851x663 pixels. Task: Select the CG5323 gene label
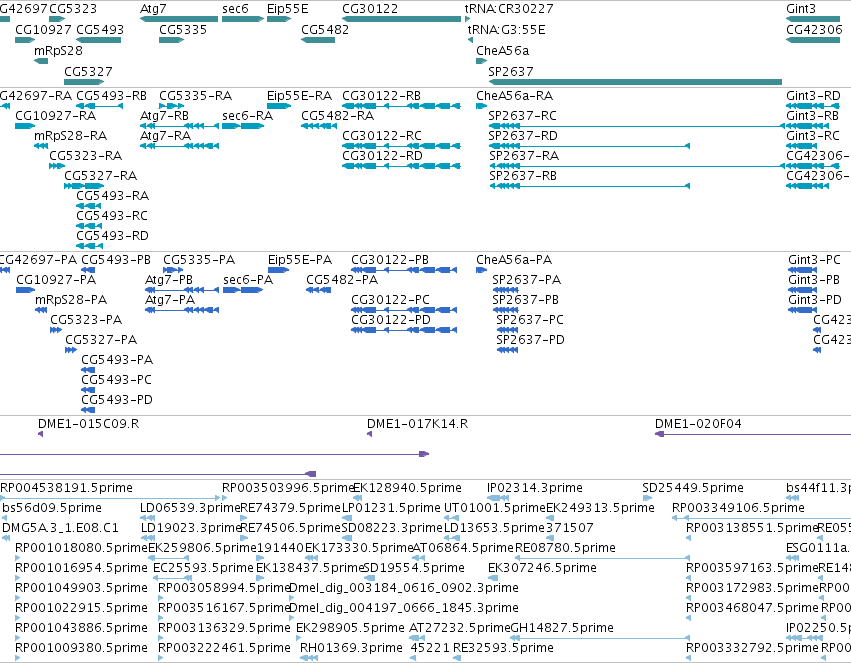(73, 9)
